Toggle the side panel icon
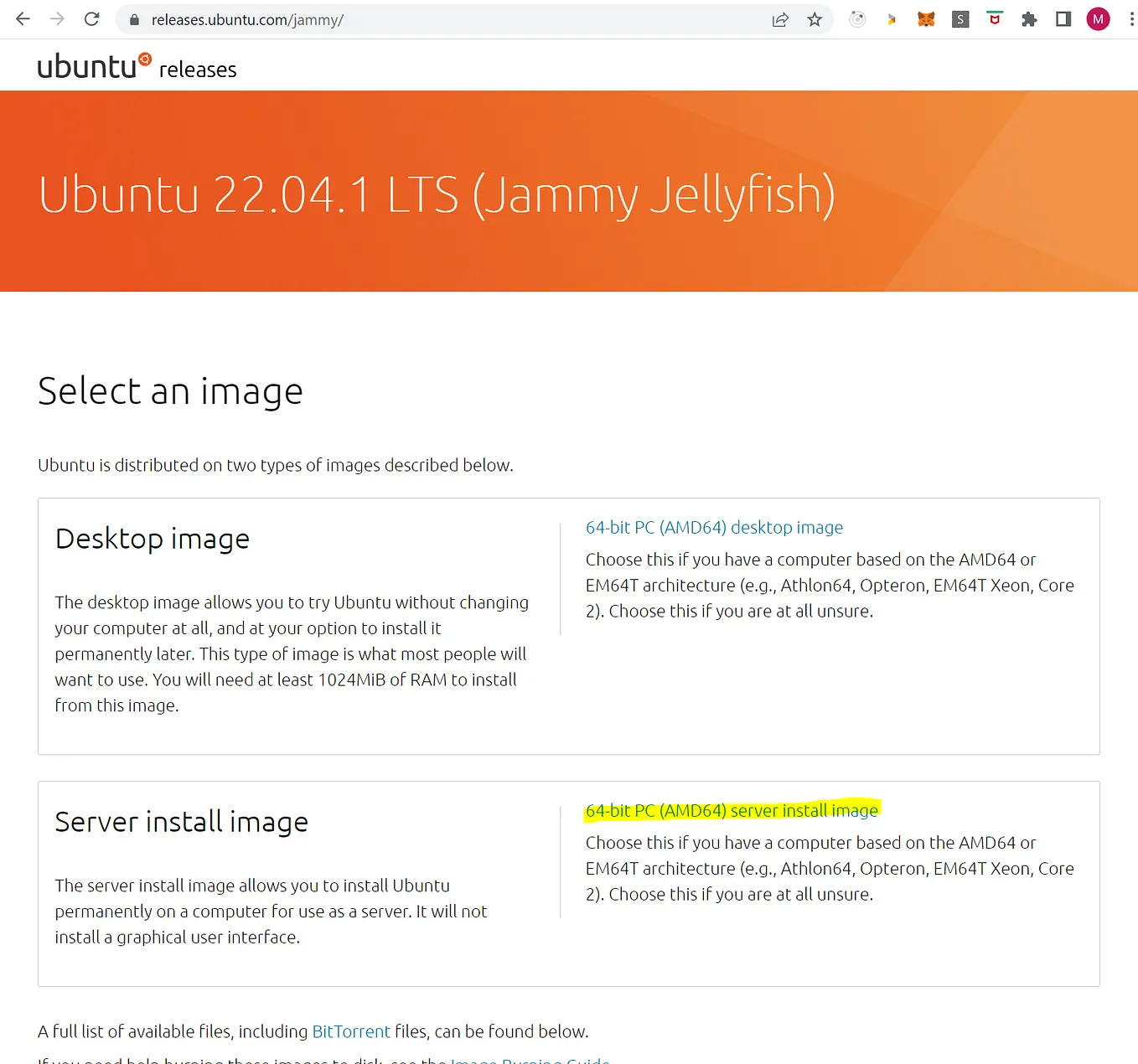Screen dimensions: 1138x1064 pyautogui.click(x=1063, y=18)
